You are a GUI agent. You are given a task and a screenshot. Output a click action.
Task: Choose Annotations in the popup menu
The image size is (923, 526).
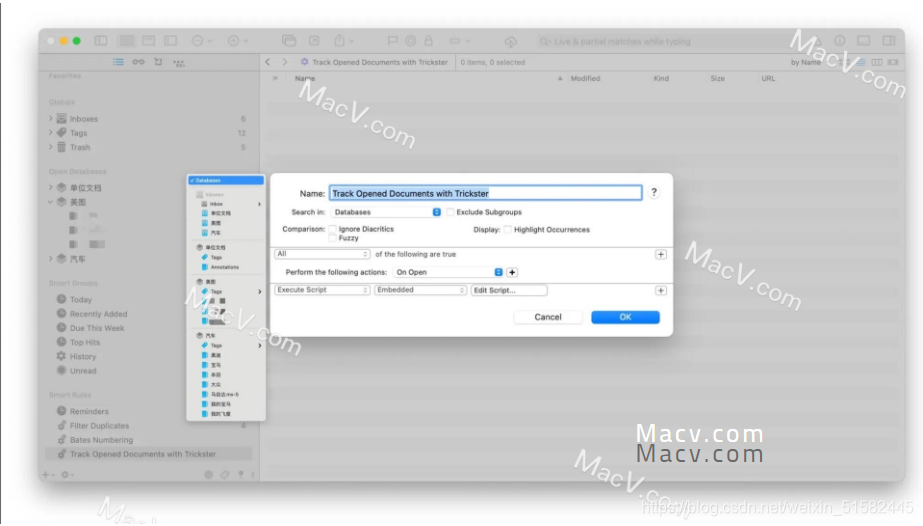click(x=226, y=267)
